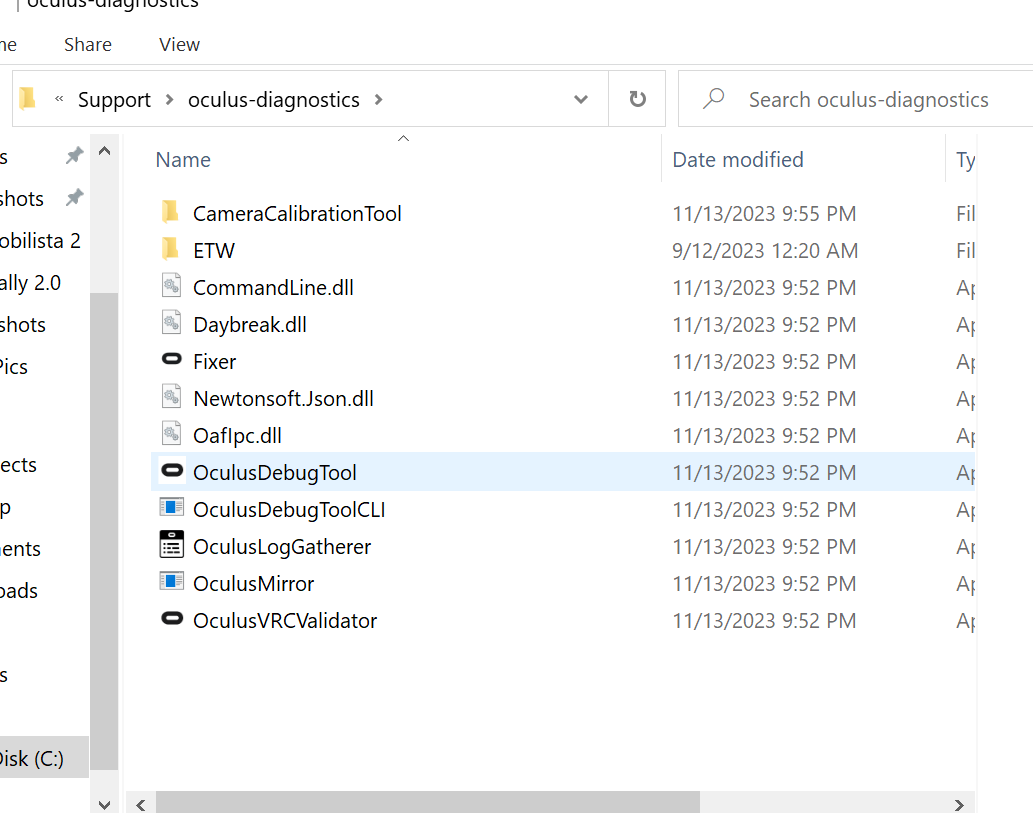Click the folder icon in address bar
1033x813 pixels.
(x=28, y=99)
